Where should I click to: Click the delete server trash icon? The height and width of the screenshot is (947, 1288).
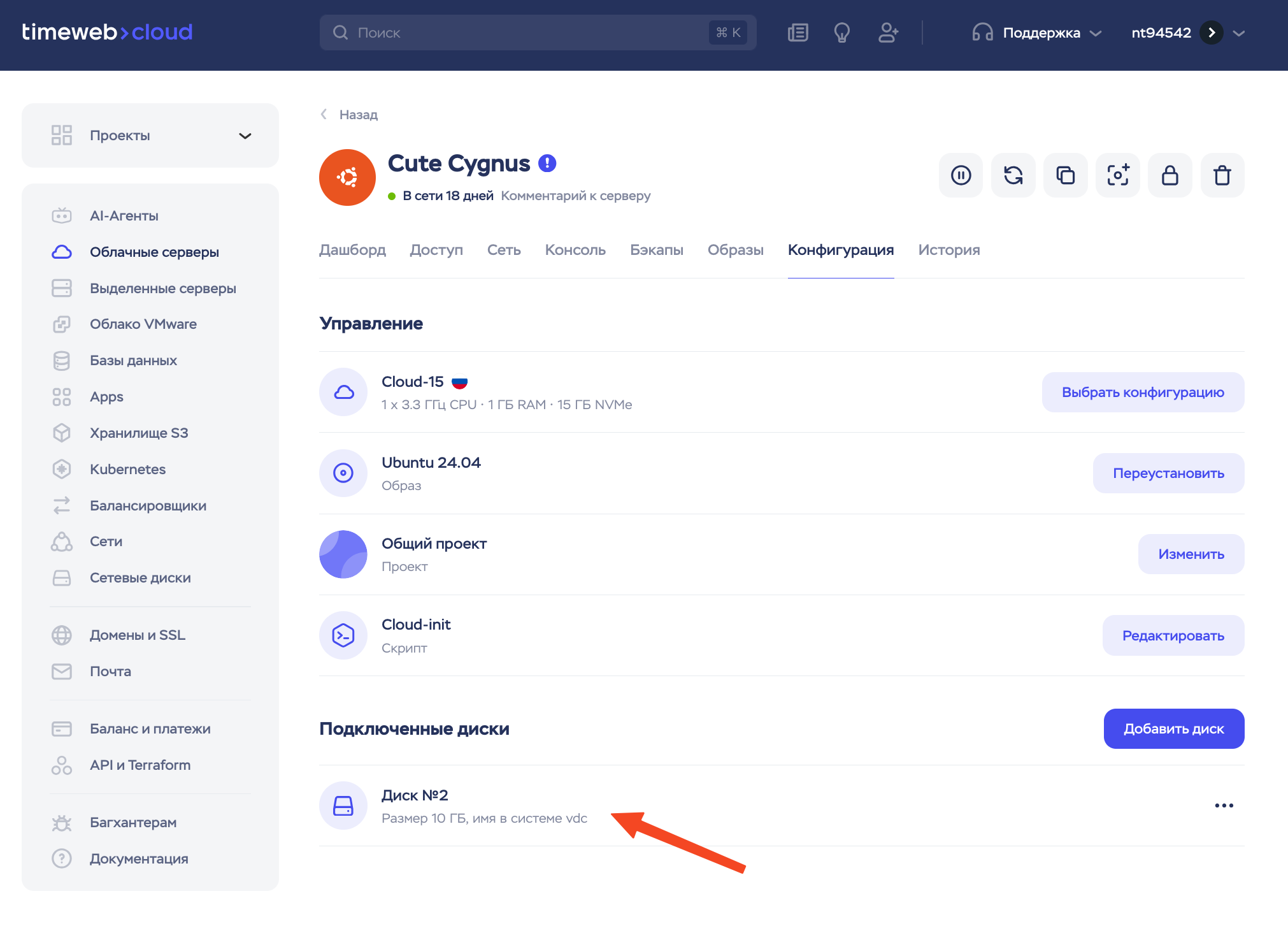(1222, 175)
